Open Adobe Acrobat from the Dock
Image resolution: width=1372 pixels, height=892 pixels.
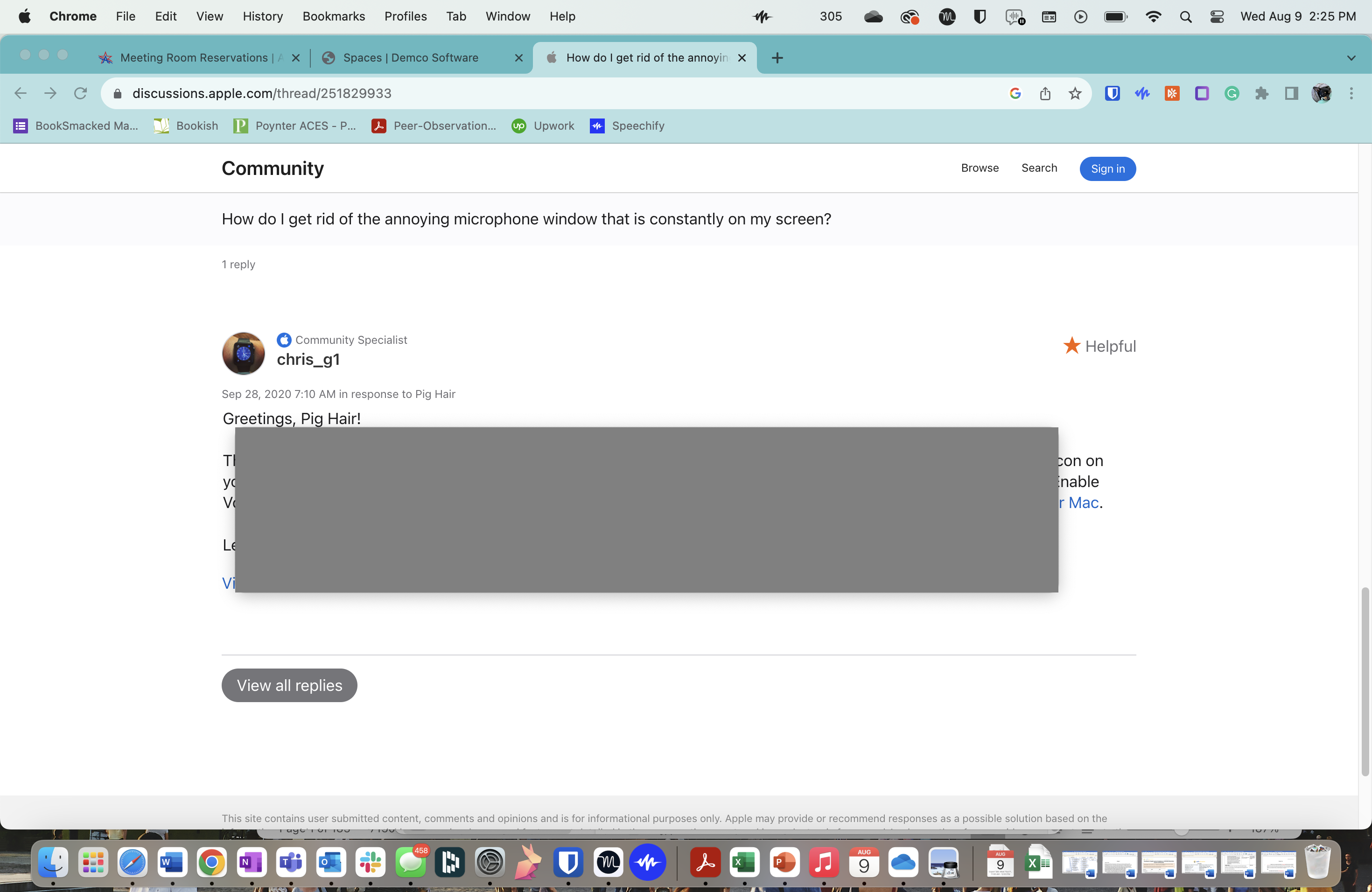[705, 863]
